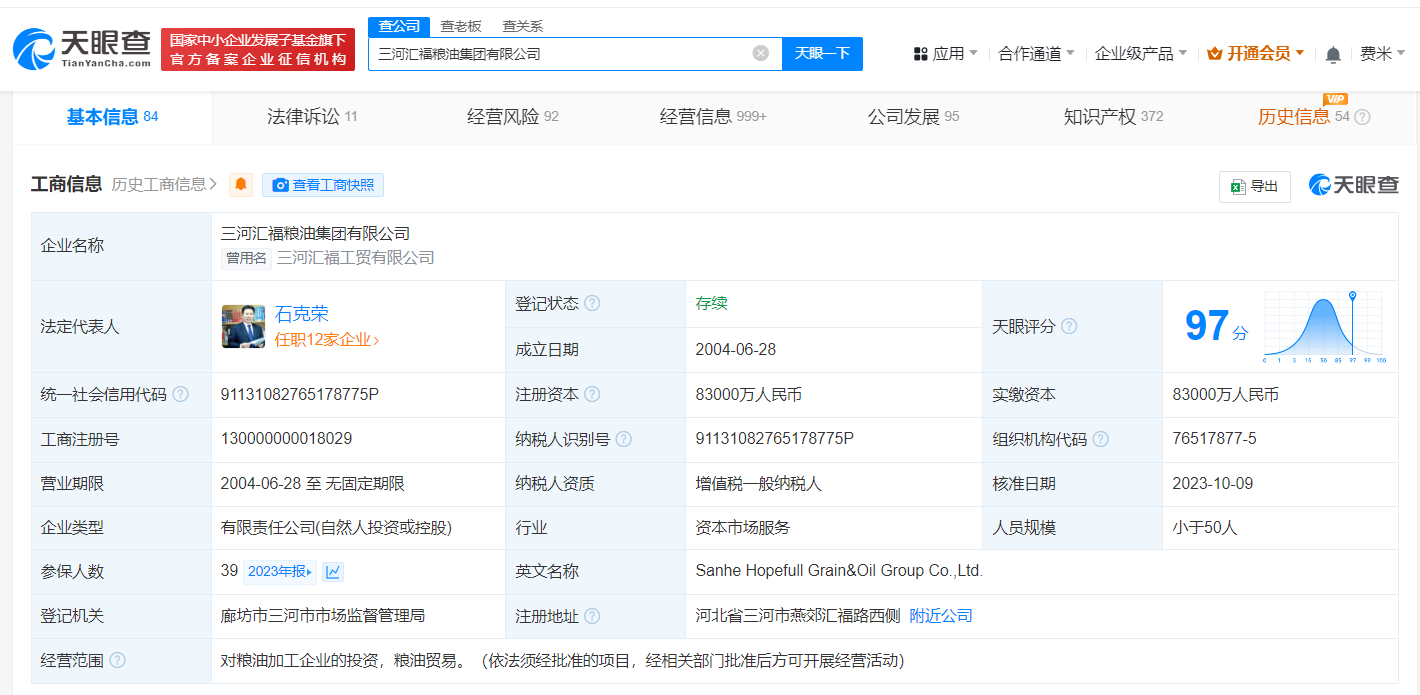Click the company name search input field
This screenshot has width=1420, height=695.
tap(570, 54)
